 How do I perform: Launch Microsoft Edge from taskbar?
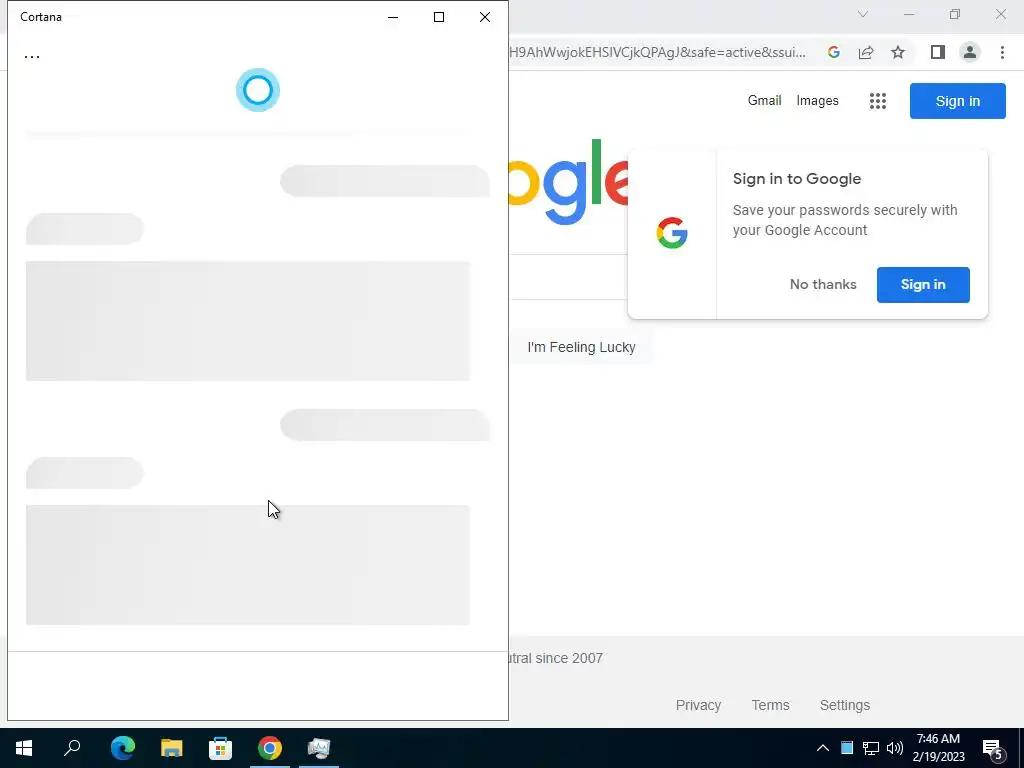pyautogui.click(x=123, y=748)
